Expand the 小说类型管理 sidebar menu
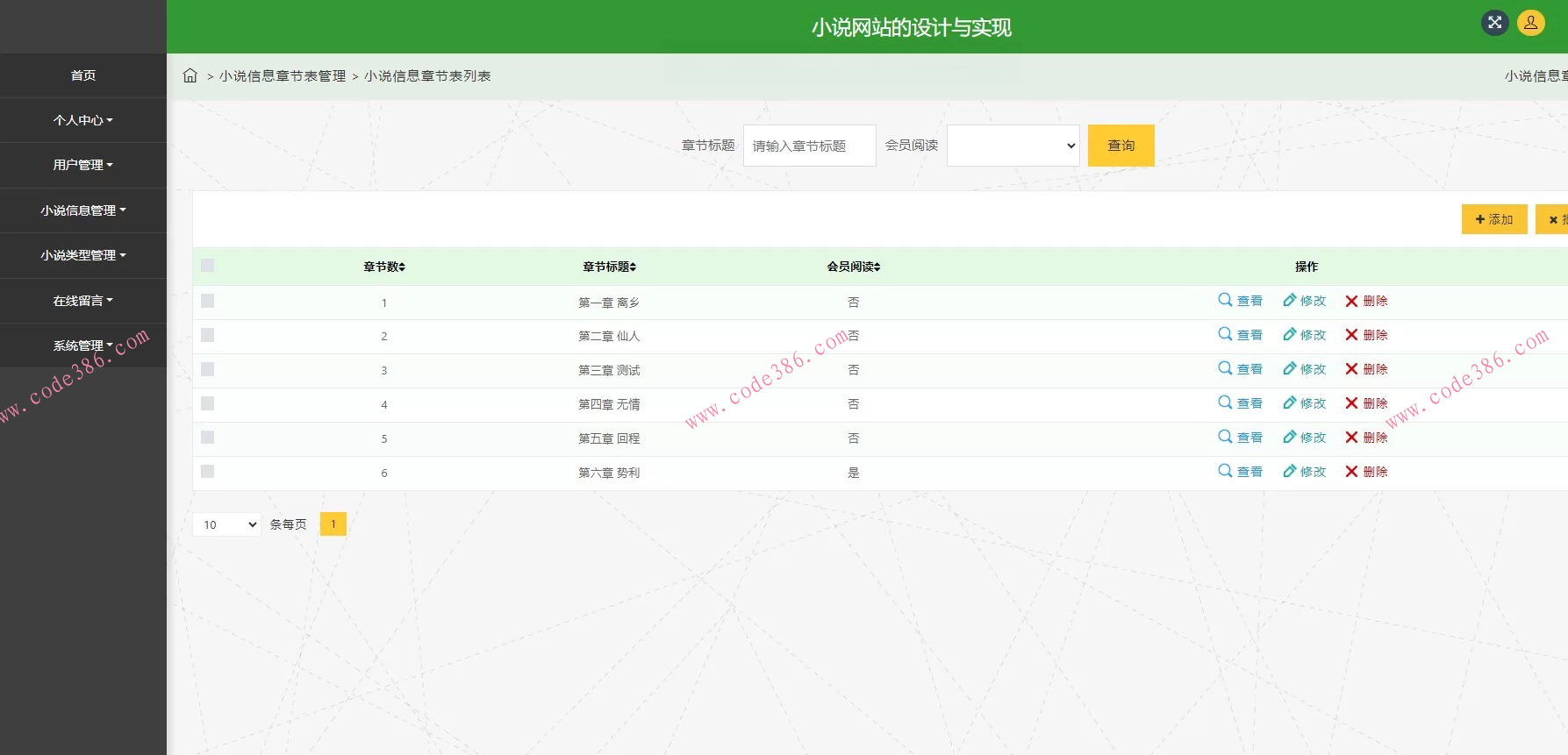1568x755 pixels. (83, 255)
